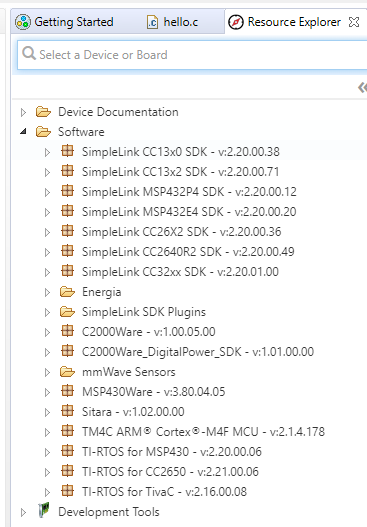This screenshot has width=367, height=527.
Task: Switch to the Getting Started tab
Action: (x=64, y=22)
